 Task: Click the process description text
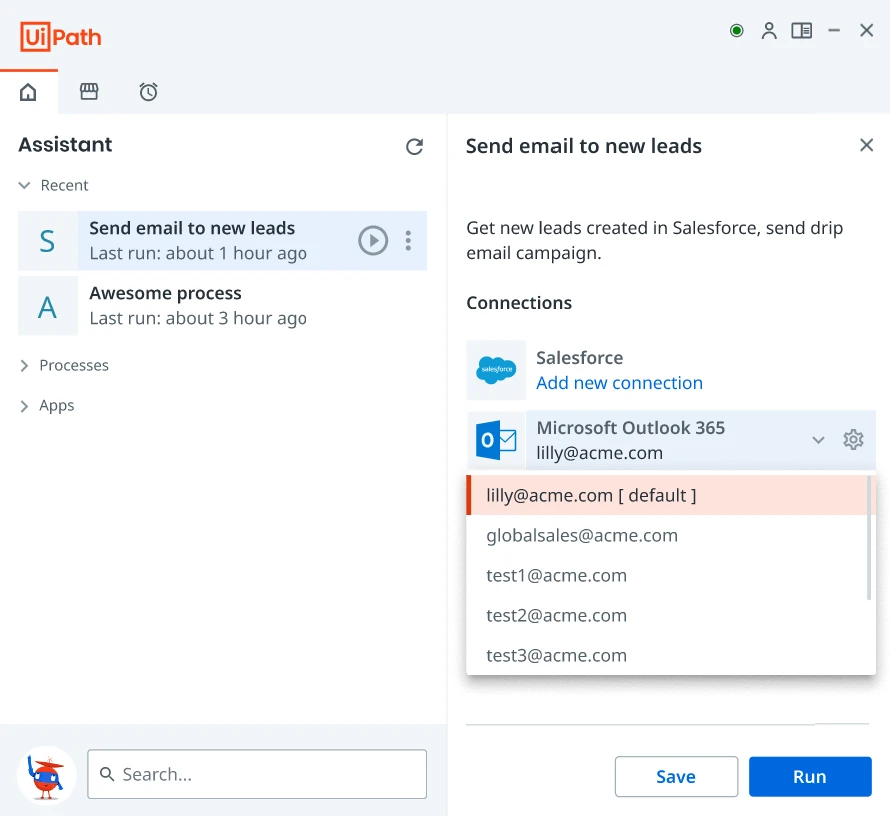(654, 240)
